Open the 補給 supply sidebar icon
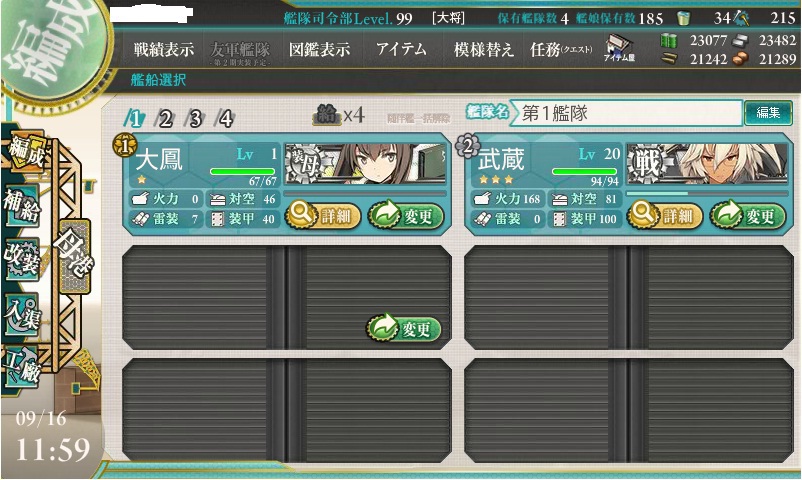Screen dimensions: 802x480 click(21, 206)
